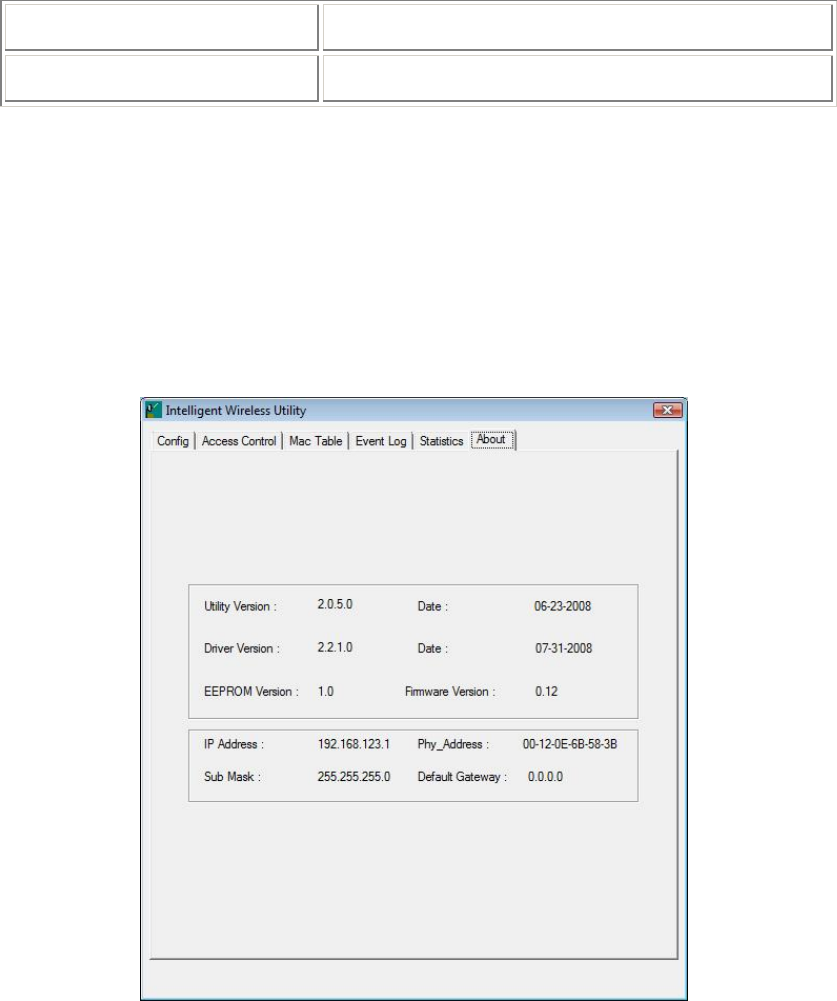Click the Firmware Version value 0.12
837x1001 pixels.
tap(547, 691)
